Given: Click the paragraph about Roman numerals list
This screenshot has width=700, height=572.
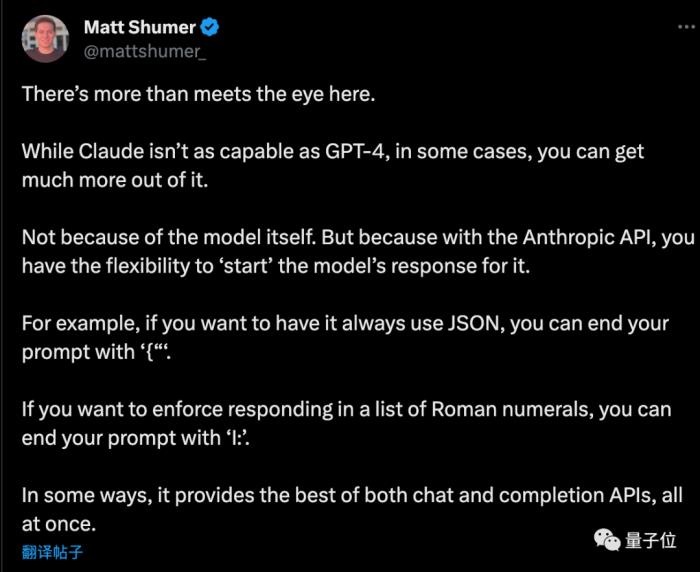Looking at the screenshot, I should point(346,423).
